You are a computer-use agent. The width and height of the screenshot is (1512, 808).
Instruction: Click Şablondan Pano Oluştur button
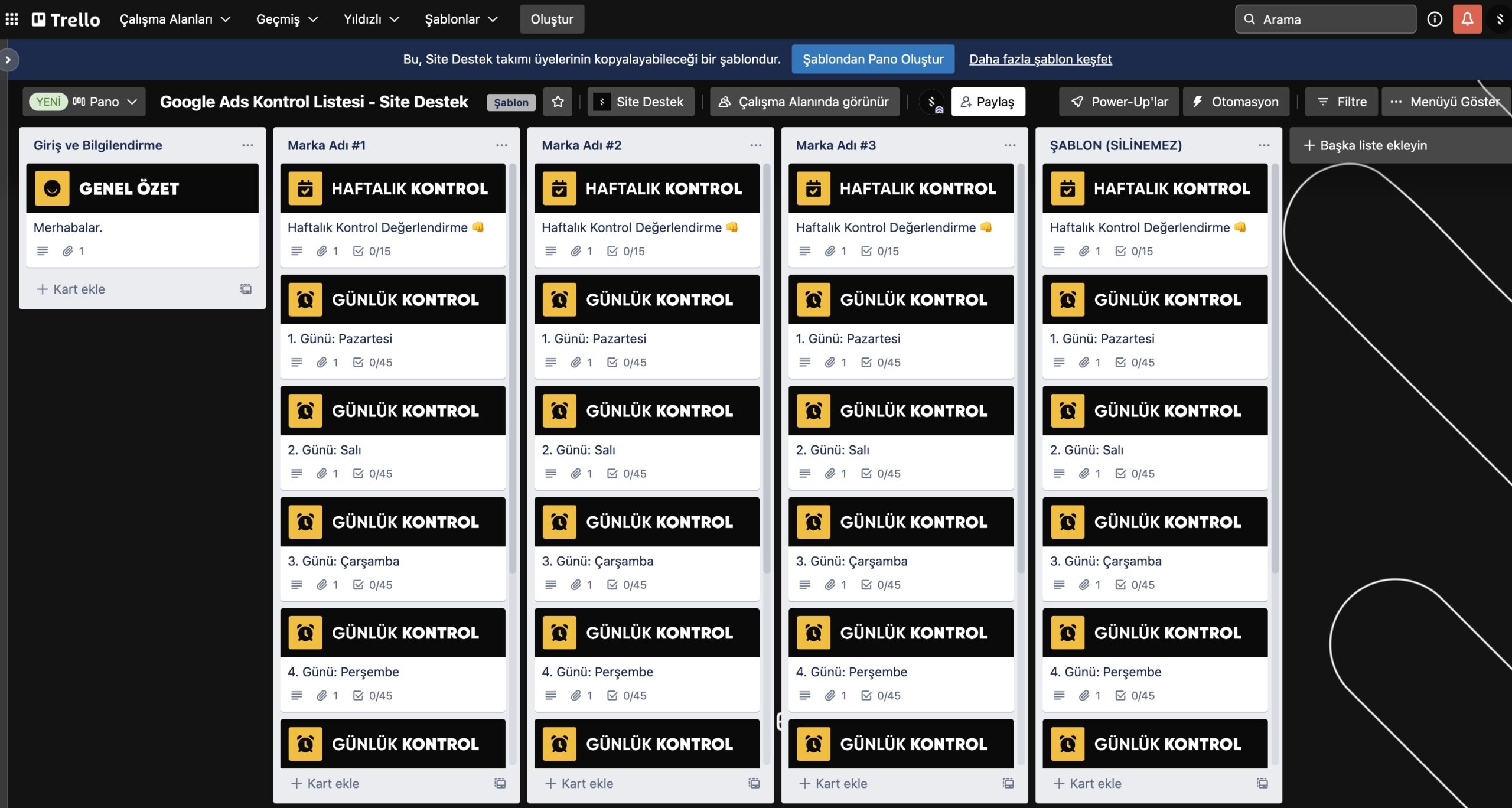pos(873,59)
